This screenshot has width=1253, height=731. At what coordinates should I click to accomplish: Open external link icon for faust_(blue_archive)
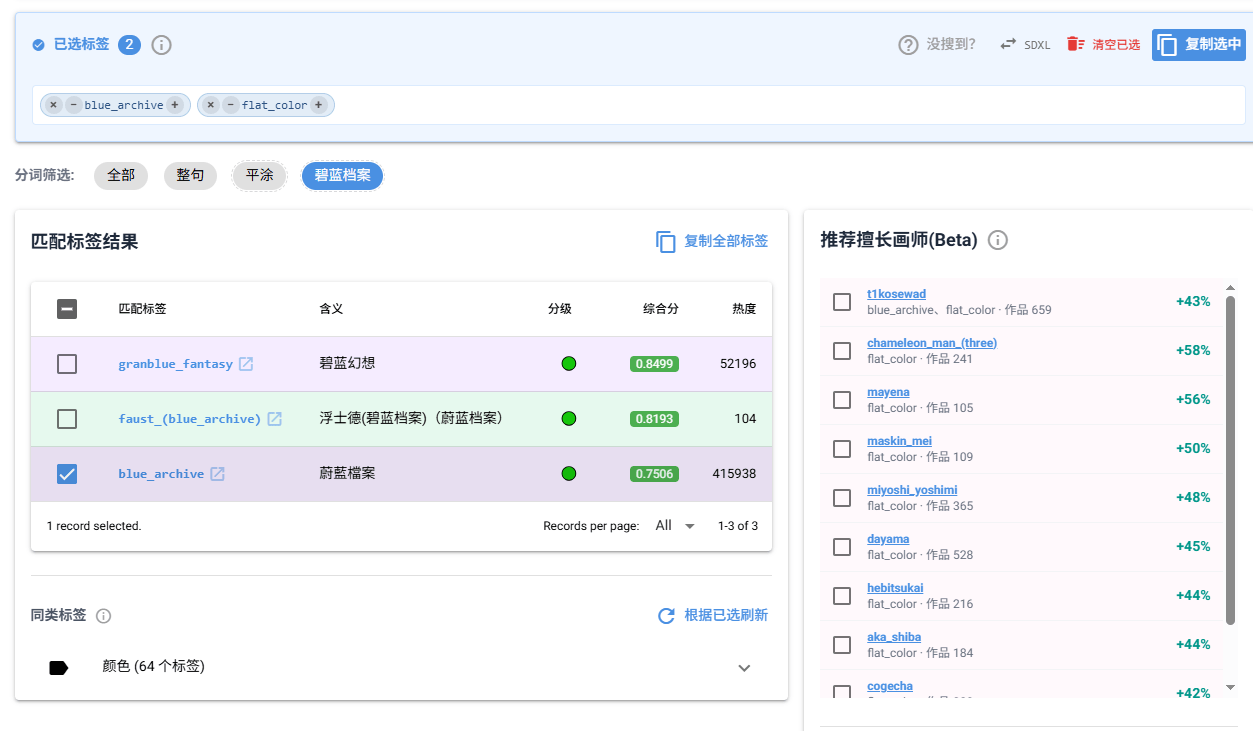tap(274, 419)
